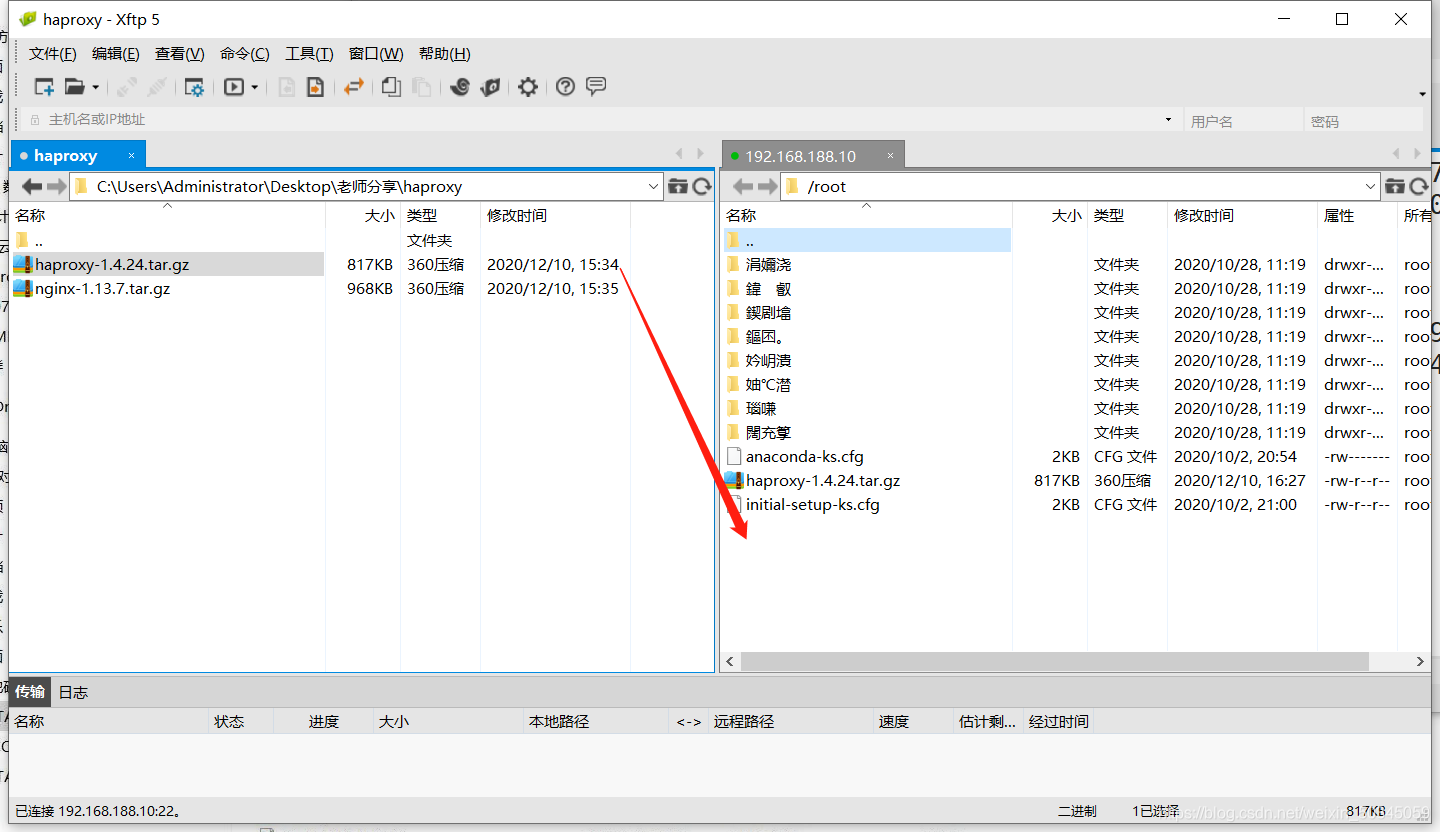Close the 192.168.188.10 tab

click(x=890, y=156)
